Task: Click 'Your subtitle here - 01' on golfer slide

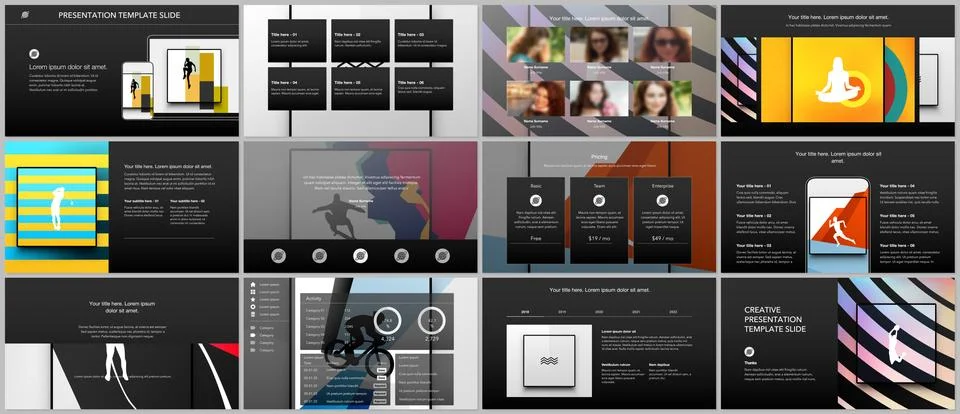Action: (x=141, y=201)
